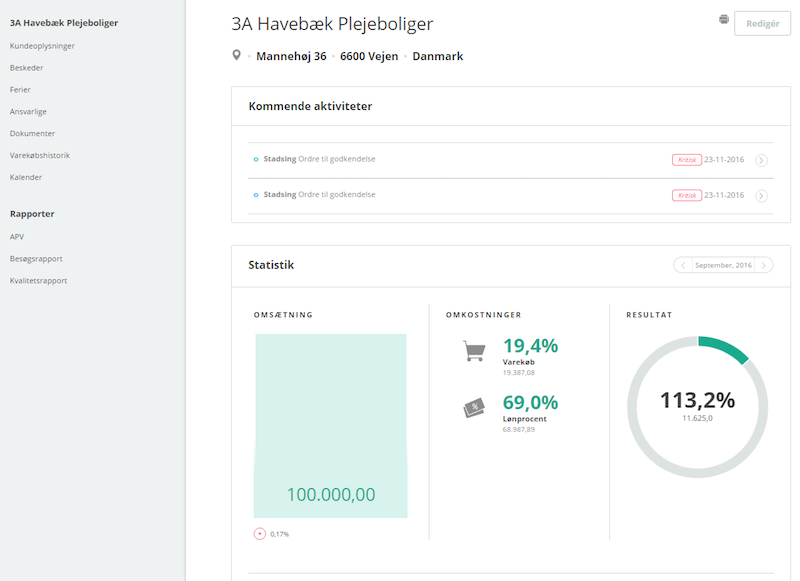
Task: Click the Lønprocent money icon
Action: coord(474,408)
